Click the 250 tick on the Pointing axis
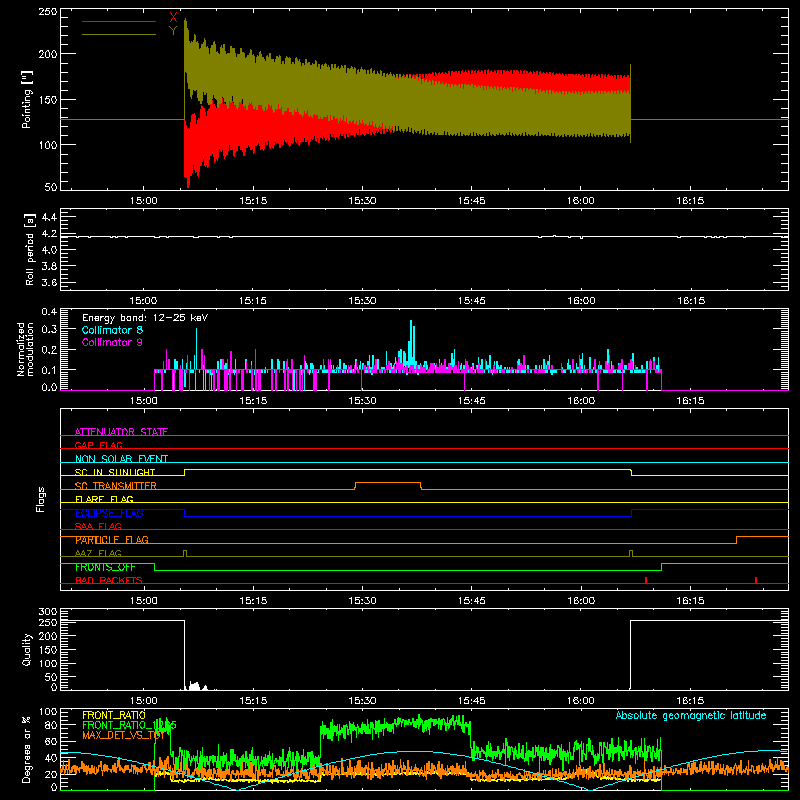The width and height of the screenshot is (800, 800). (x=47, y=12)
